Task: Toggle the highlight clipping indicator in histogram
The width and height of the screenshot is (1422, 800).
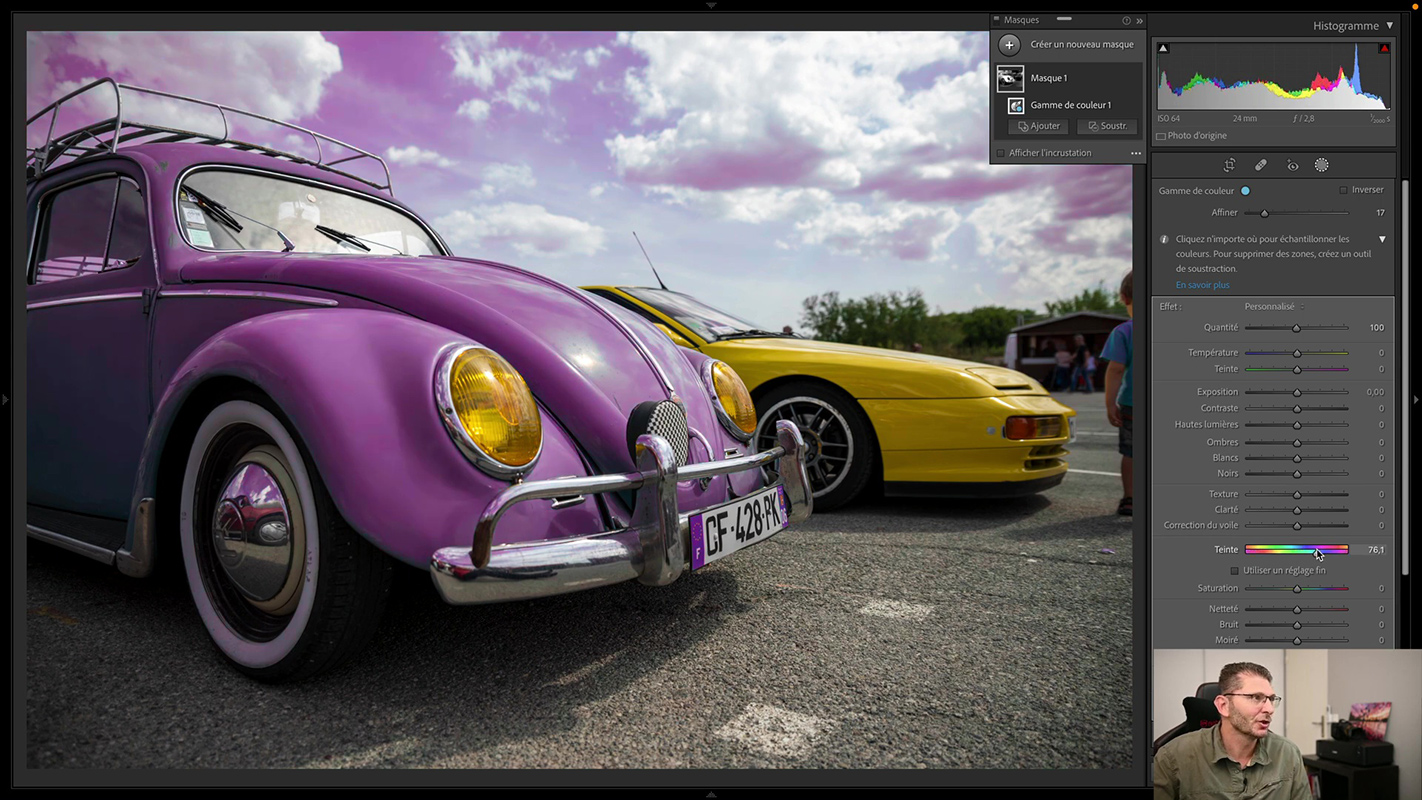Action: click(1384, 48)
